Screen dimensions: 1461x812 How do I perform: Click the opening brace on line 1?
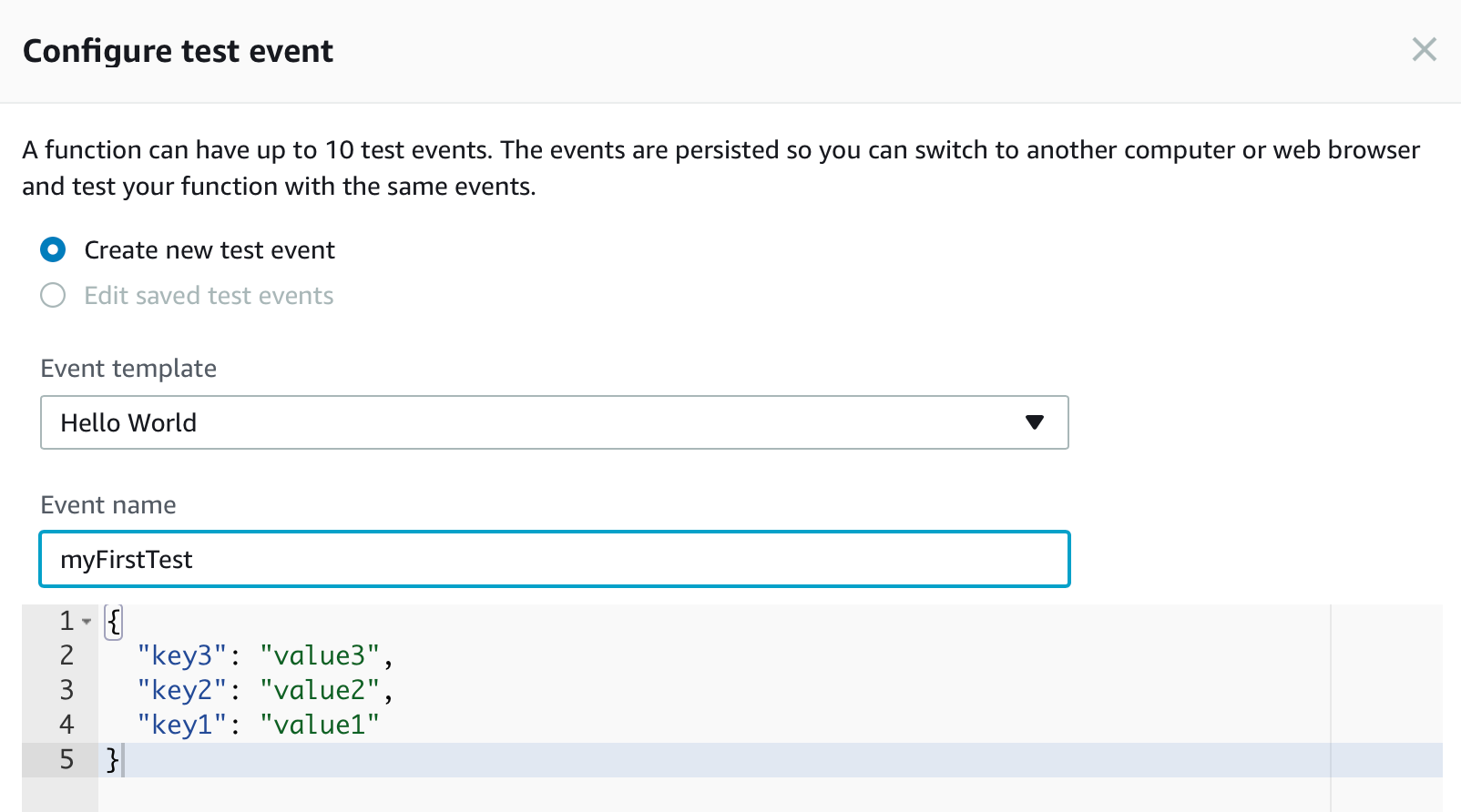click(111, 621)
